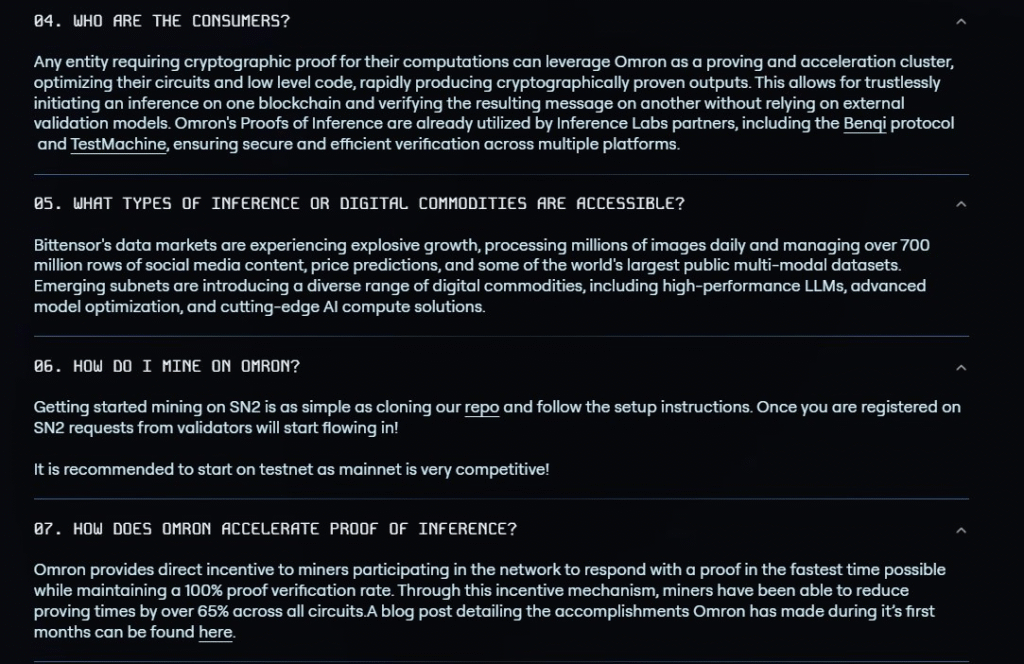This screenshot has height=664, width=1024.
Task: Collapse 'How do I mine on Omron?' chevron
Action: (961, 367)
